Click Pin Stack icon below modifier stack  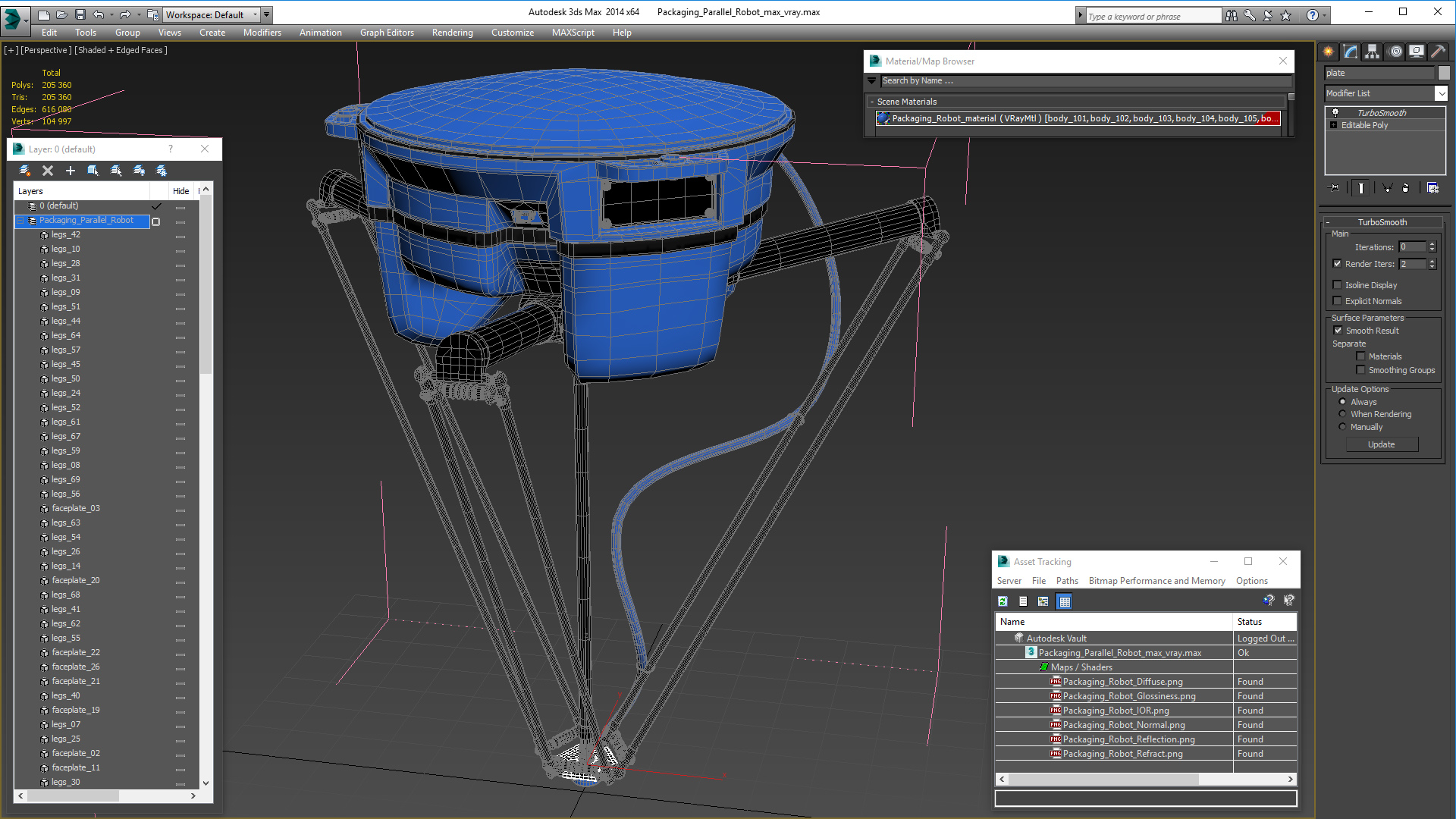click(1335, 188)
